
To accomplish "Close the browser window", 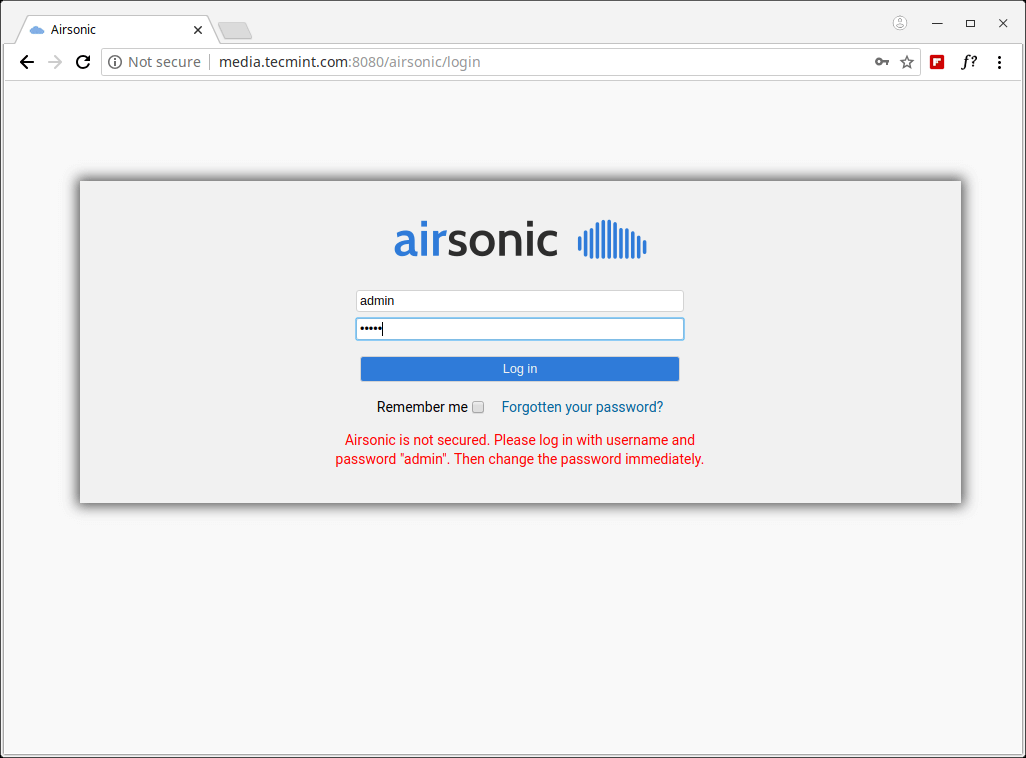I will click(1003, 24).
